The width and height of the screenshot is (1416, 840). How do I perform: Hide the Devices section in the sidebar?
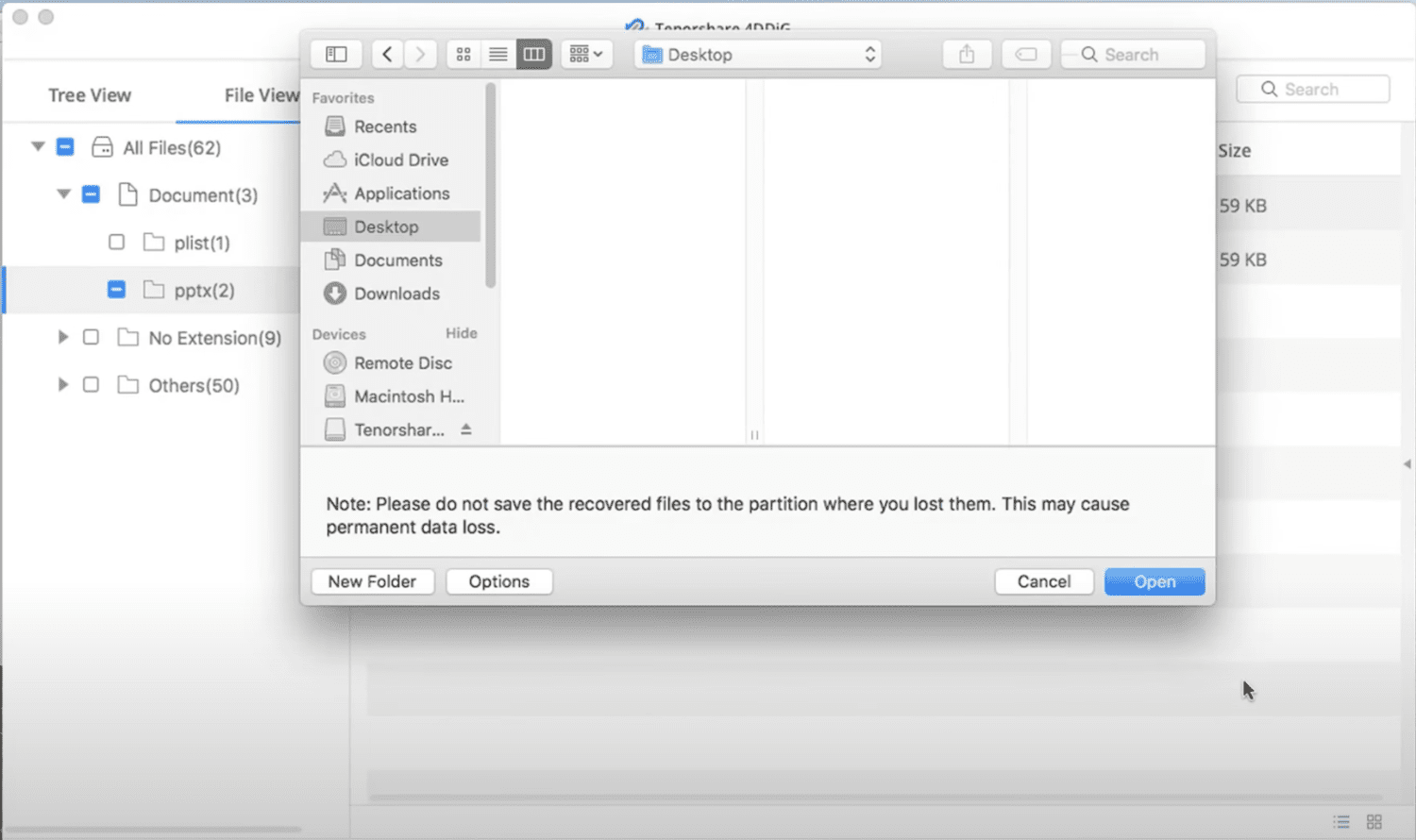tap(462, 333)
